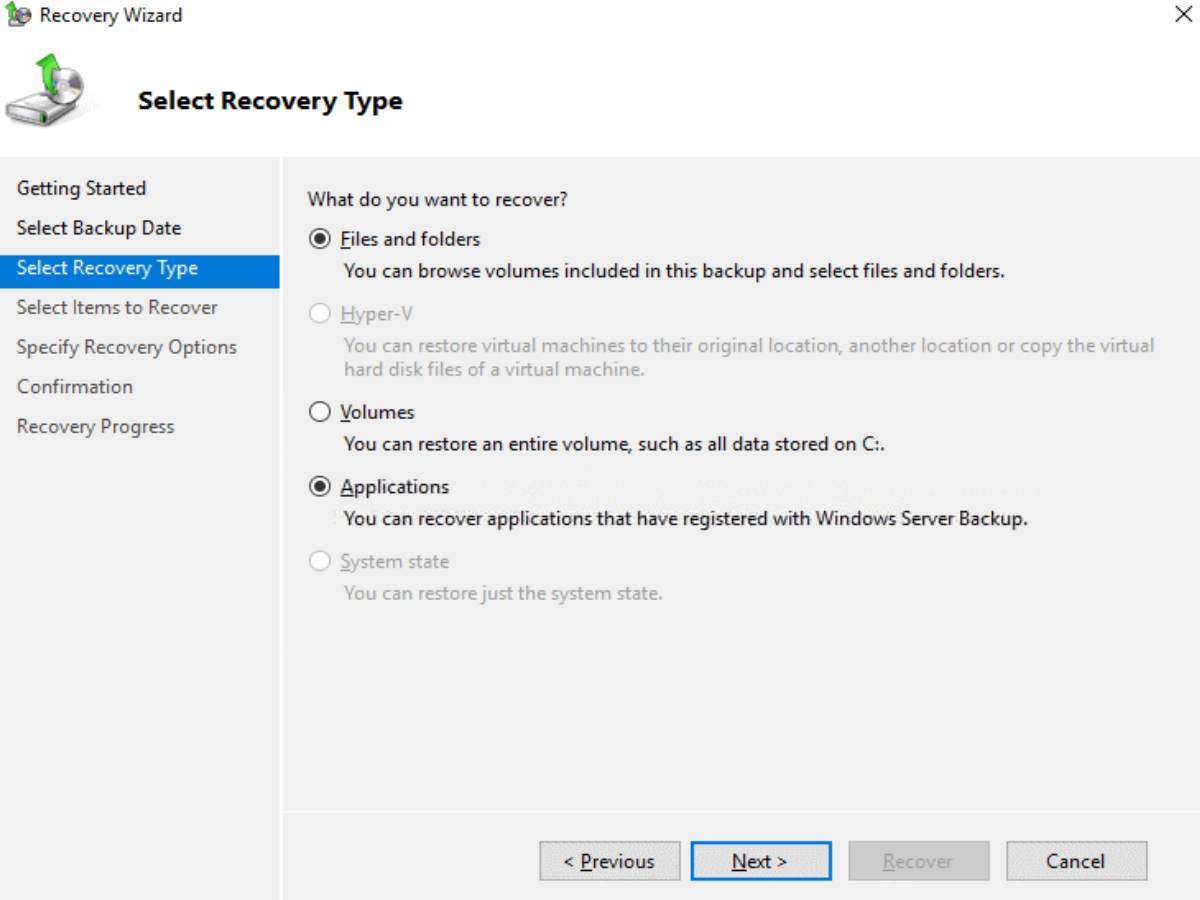
Task: Click the System state radio button
Action: pyautogui.click(x=319, y=561)
